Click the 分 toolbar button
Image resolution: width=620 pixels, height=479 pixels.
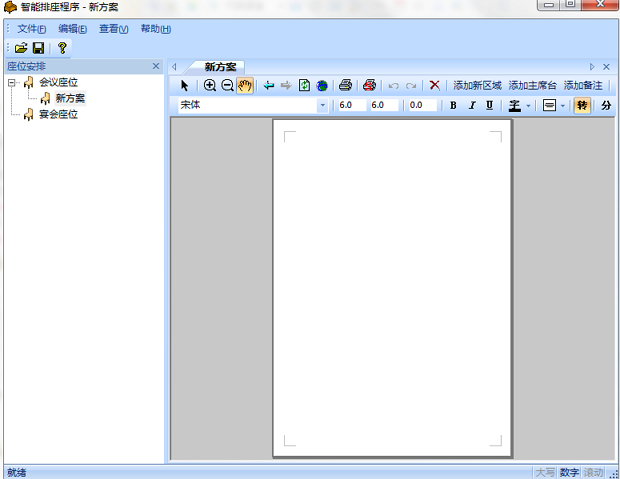606,106
